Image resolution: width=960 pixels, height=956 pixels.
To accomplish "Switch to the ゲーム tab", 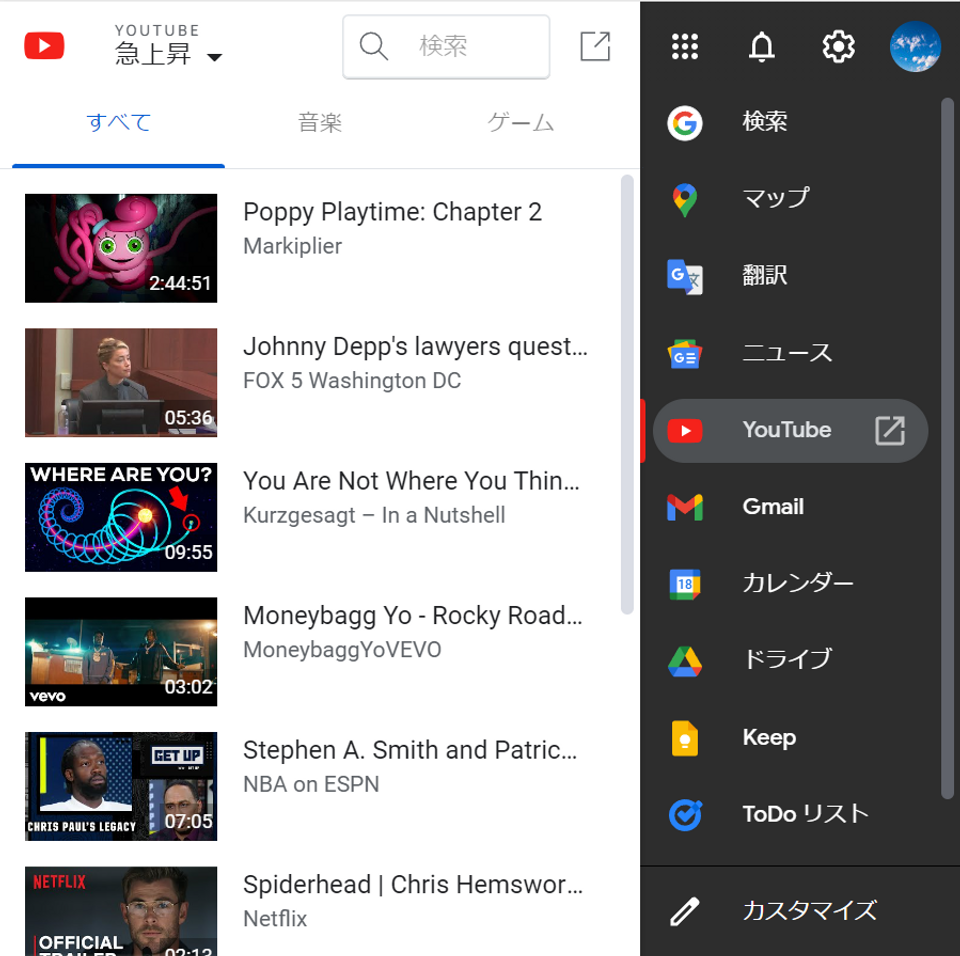I will (x=521, y=122).
